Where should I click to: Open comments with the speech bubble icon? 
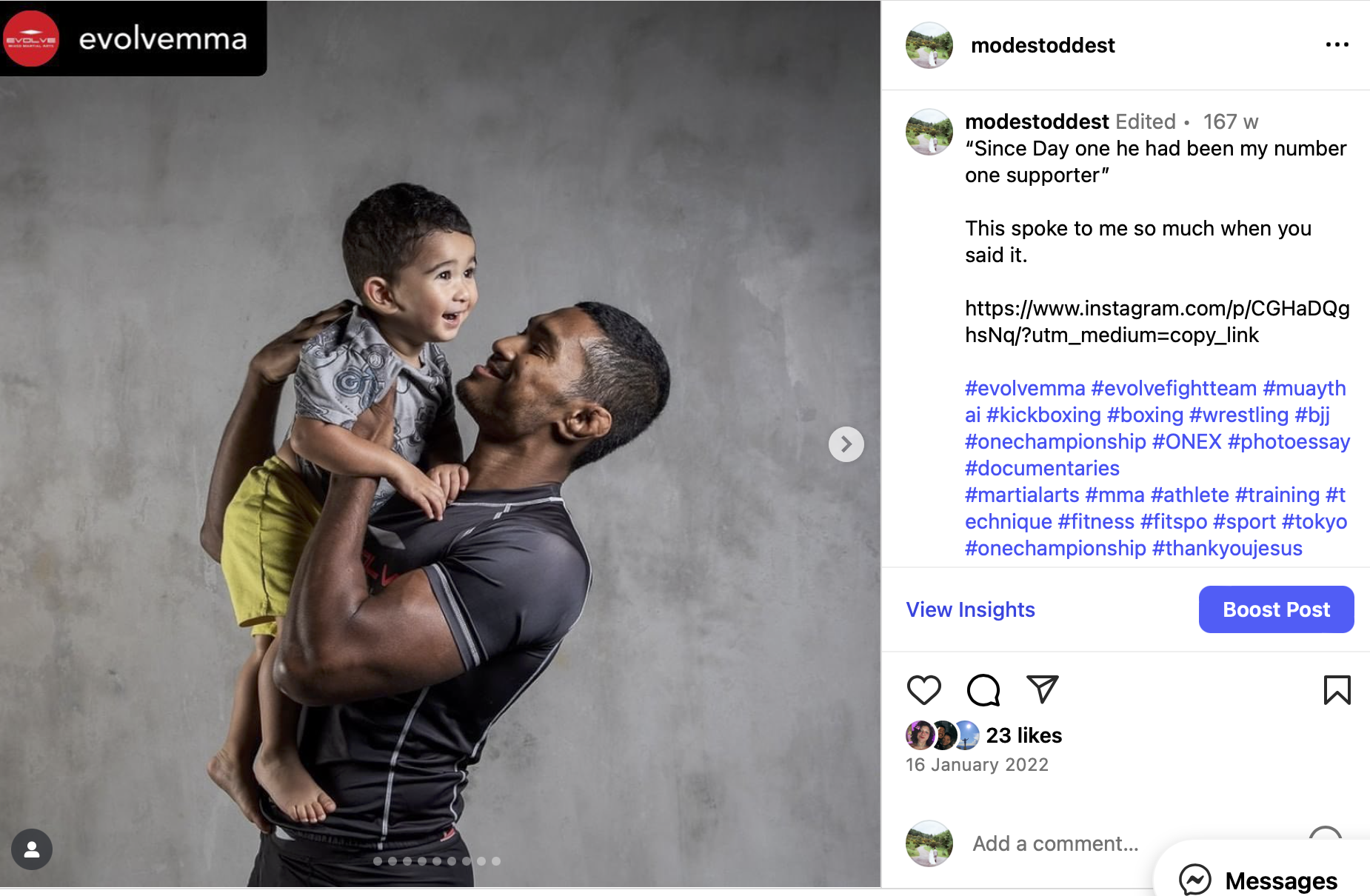tap(983, 690)
